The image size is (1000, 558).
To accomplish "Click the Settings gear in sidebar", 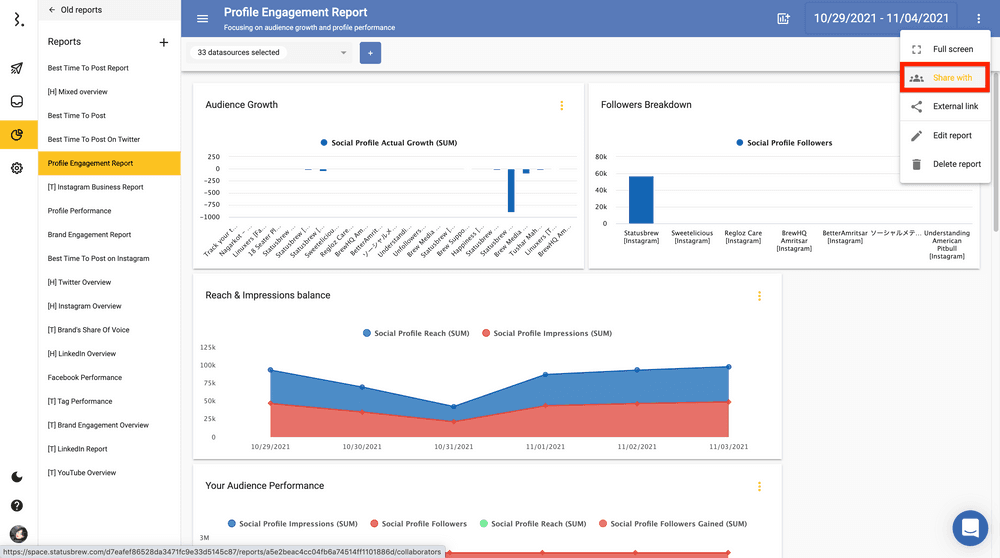I will click(x=17, y=168).
